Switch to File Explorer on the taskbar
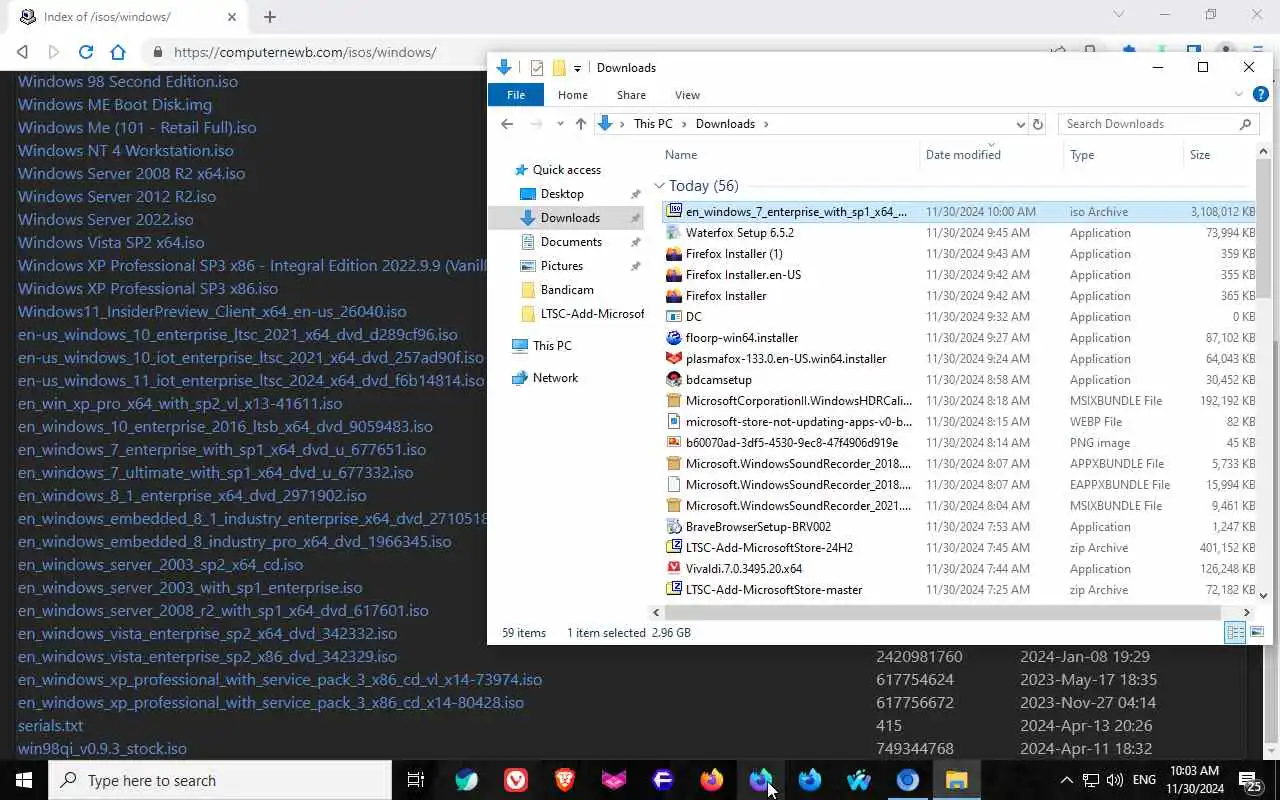 [x=957, y=780]
